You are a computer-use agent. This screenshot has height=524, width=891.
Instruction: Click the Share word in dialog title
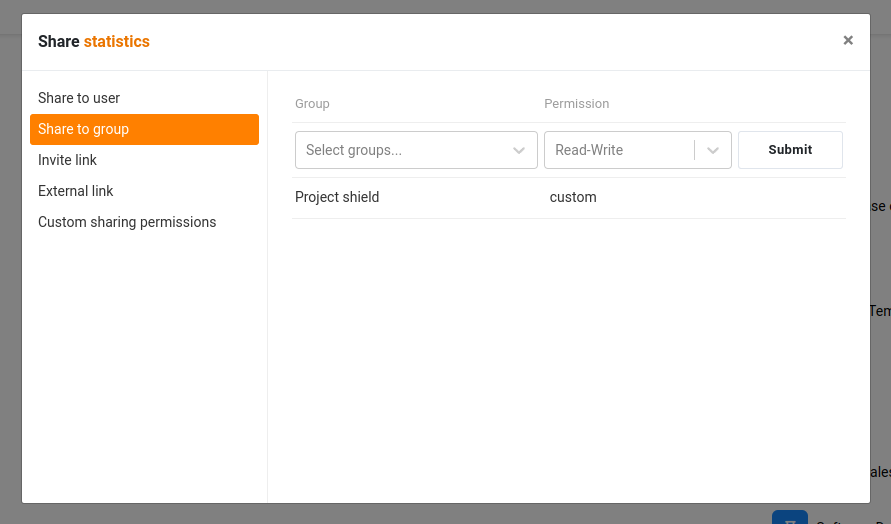59,41
